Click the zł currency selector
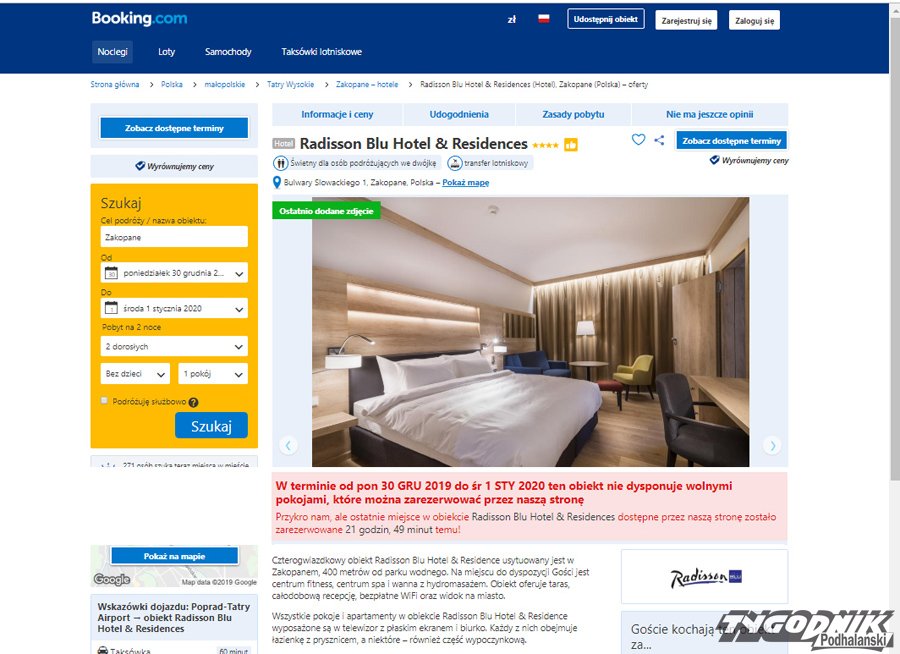Screen dimensions: 900x654 (x=511, y=20)
